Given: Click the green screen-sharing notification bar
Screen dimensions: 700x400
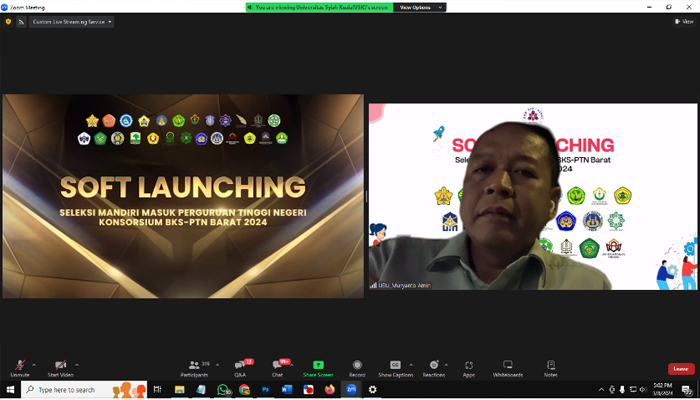Looking at the screenshot, I should [319, 7].
